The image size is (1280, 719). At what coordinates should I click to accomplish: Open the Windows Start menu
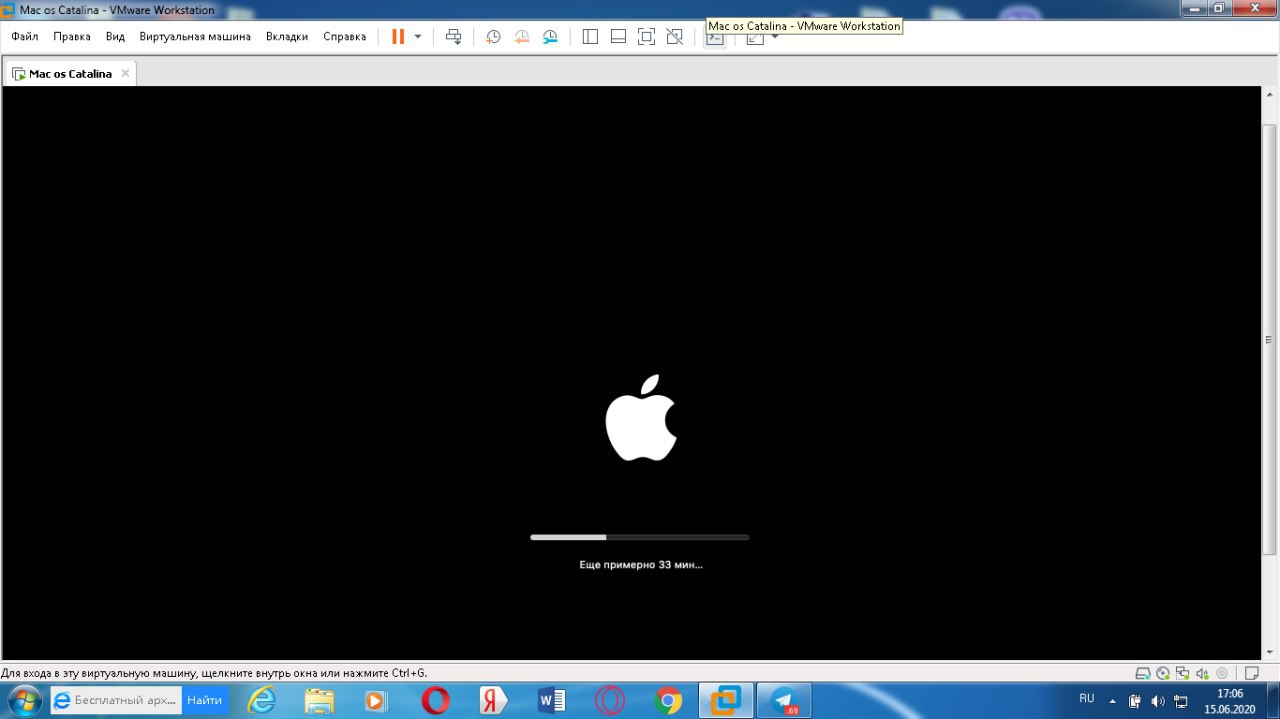pos(23,700)
